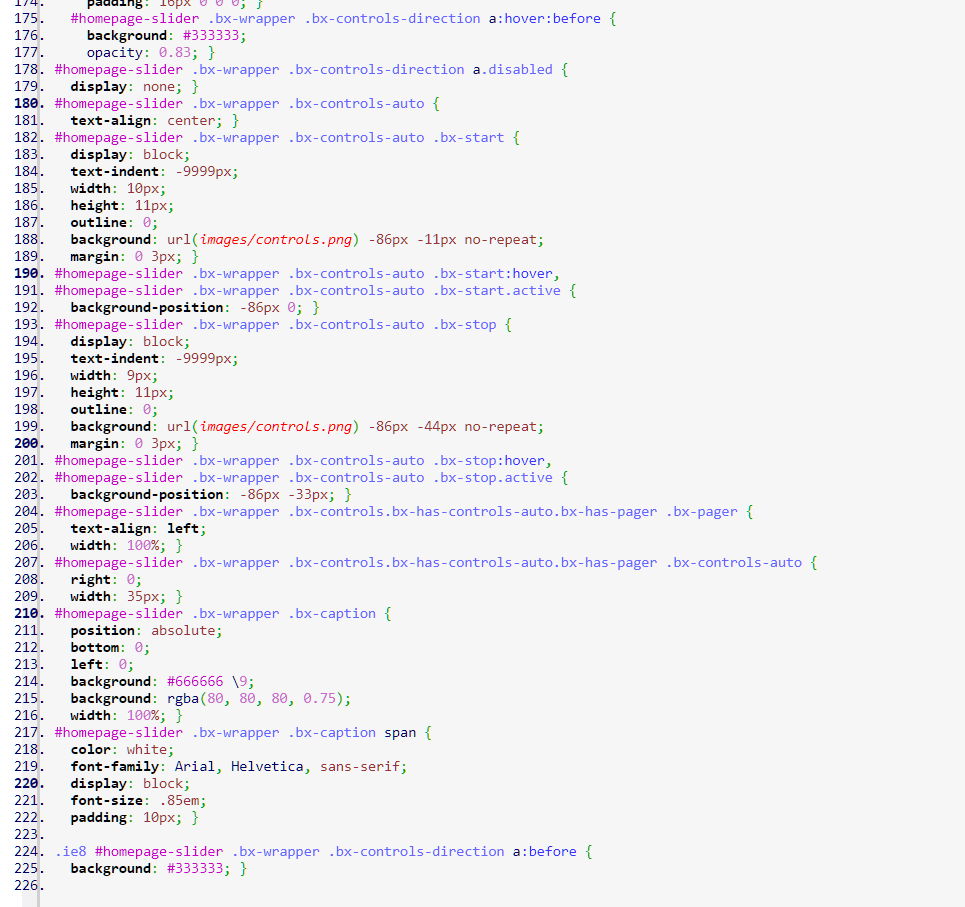Image resolution: width=965 pixels, height=907 pixels.
Task: Click 'background: #333333;' on line 176
Action: tap(166, 36)
